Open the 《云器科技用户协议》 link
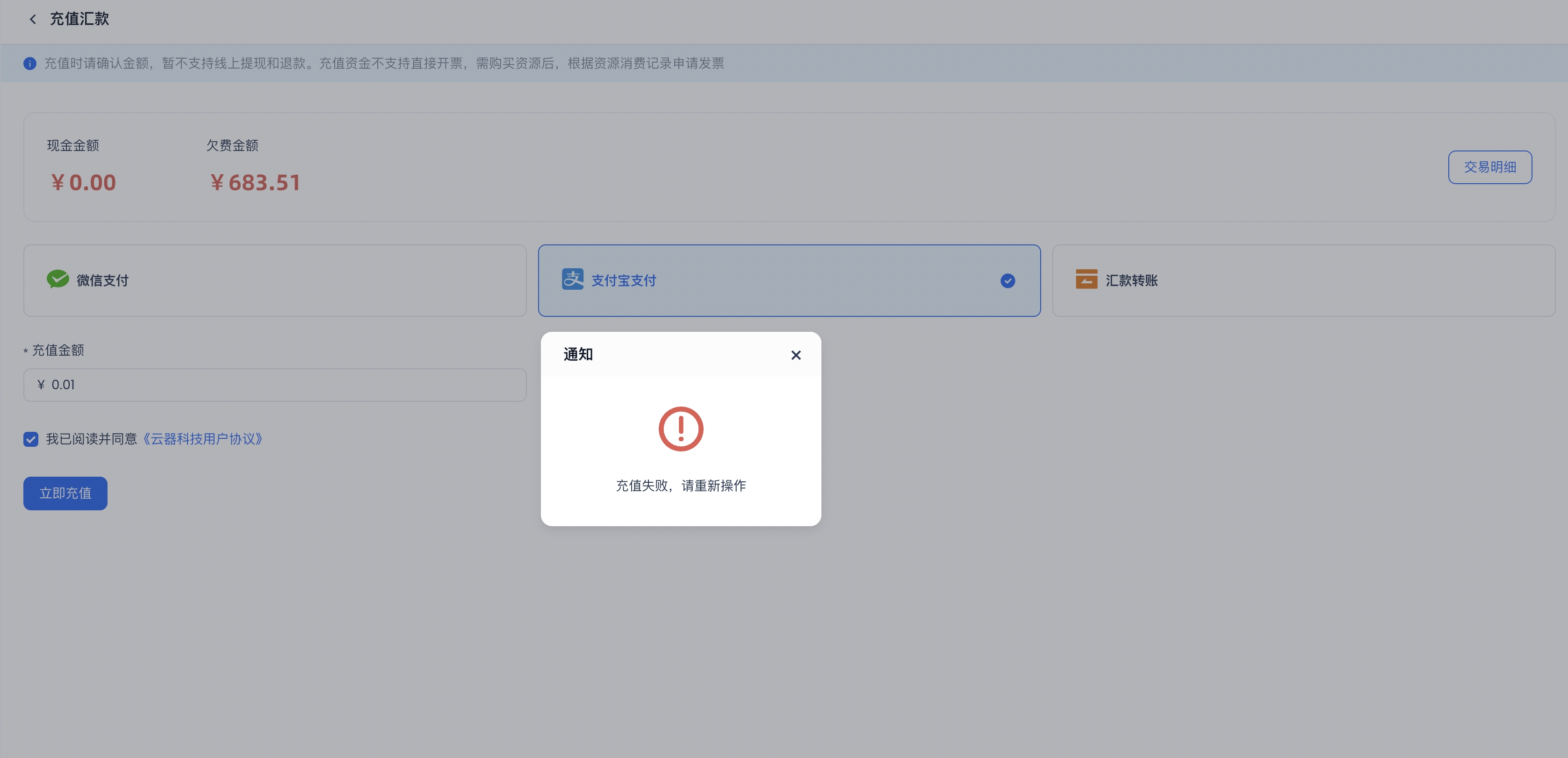 (x=203, y=439)
